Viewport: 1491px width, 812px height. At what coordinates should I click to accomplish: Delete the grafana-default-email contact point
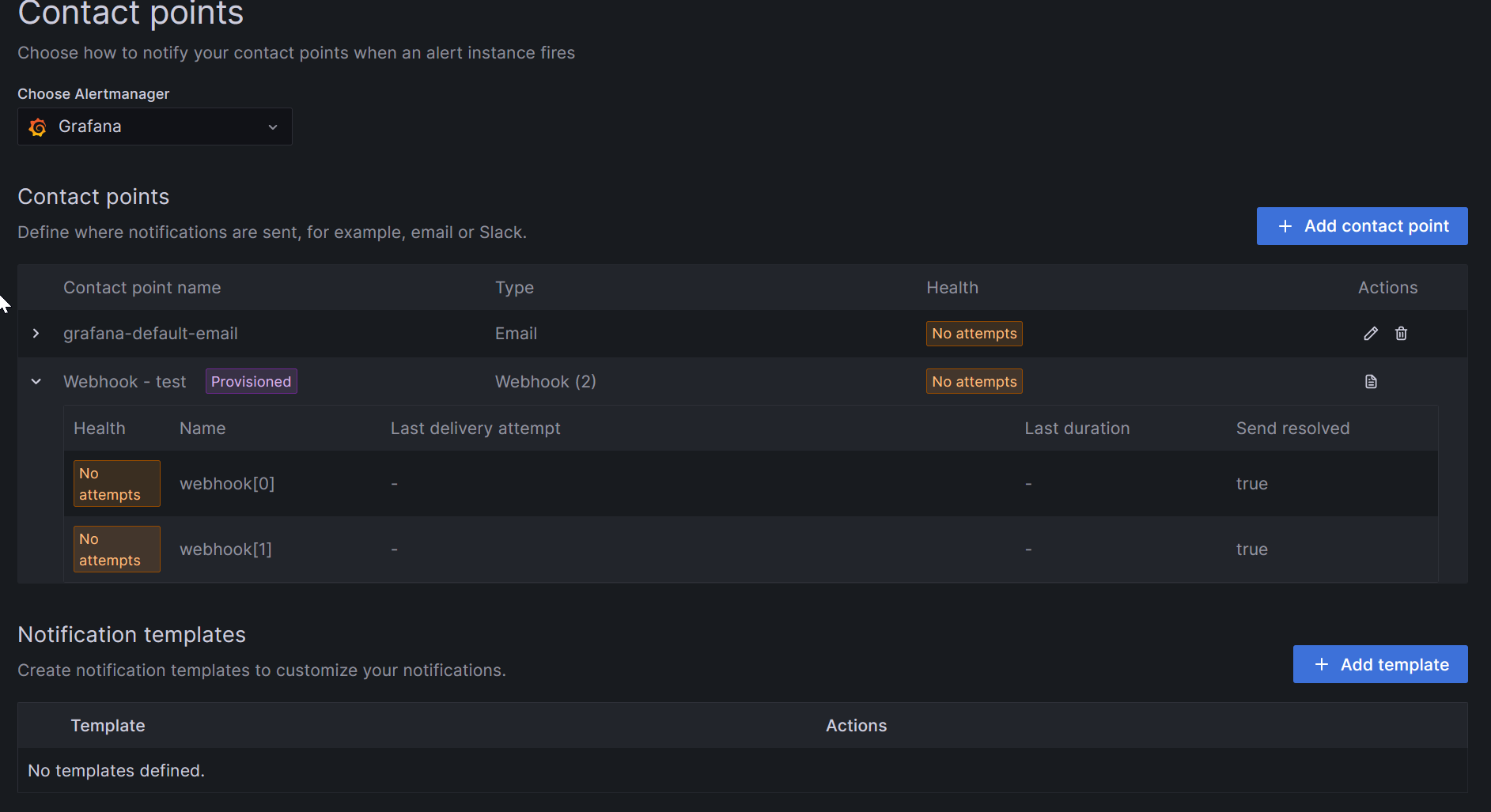[x=1401, y=333]
